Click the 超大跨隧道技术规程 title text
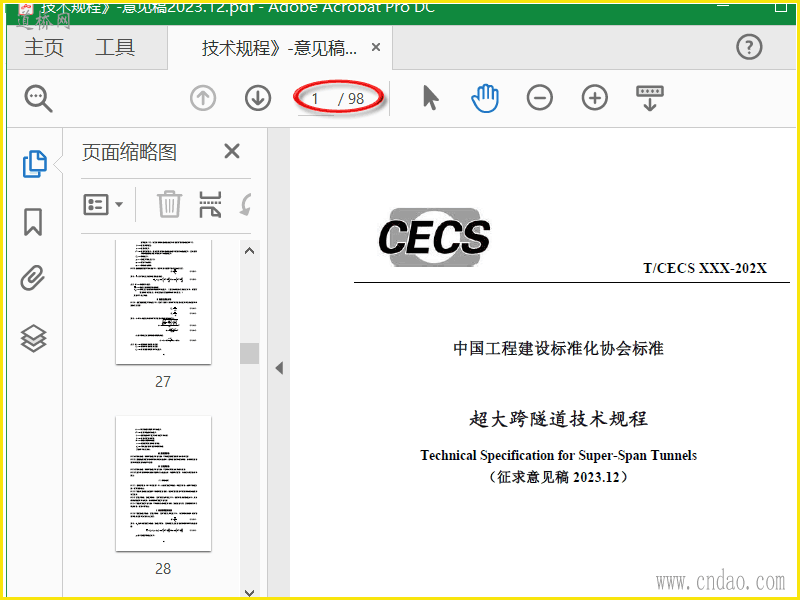Screen dimensions: 800x600 tap(559, 418)
